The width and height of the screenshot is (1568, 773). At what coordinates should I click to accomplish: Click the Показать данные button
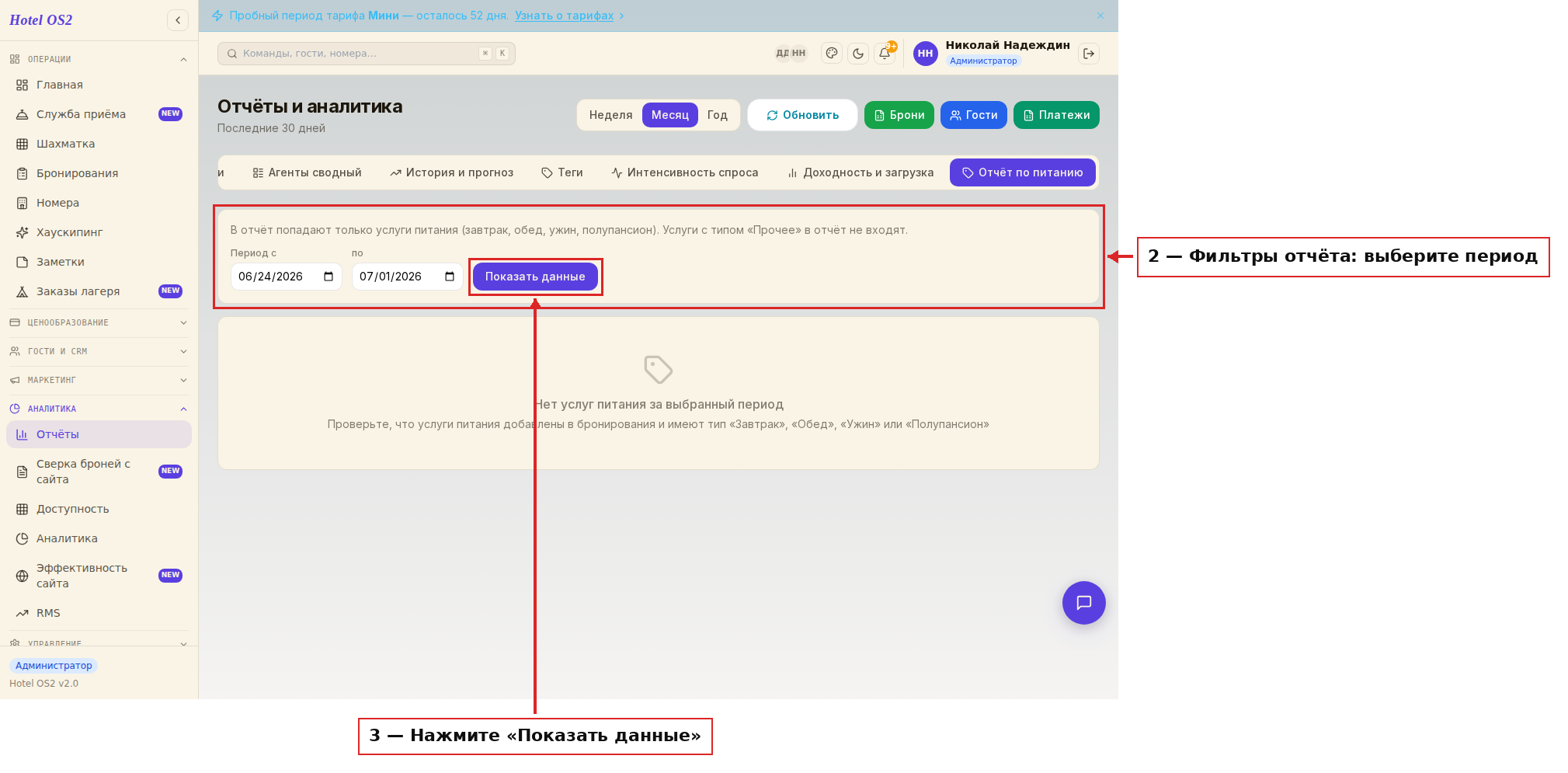[x=535, y=277]
